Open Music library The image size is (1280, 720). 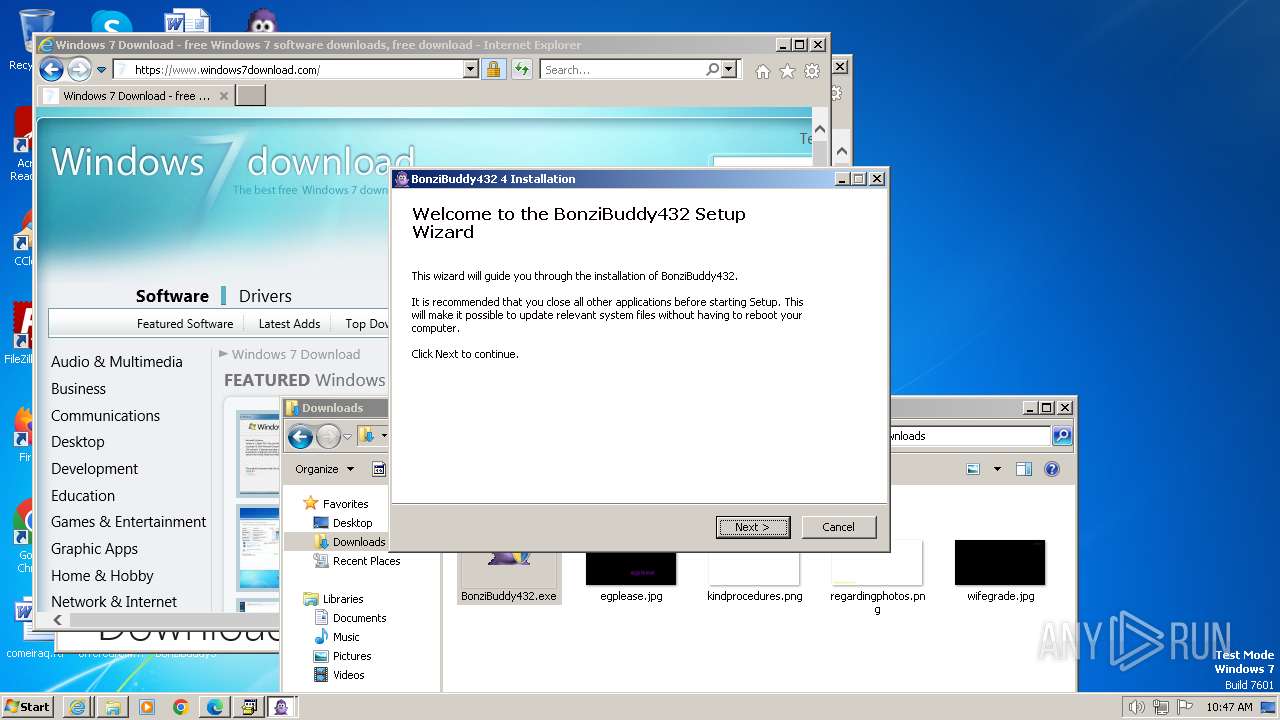point(346,637)
